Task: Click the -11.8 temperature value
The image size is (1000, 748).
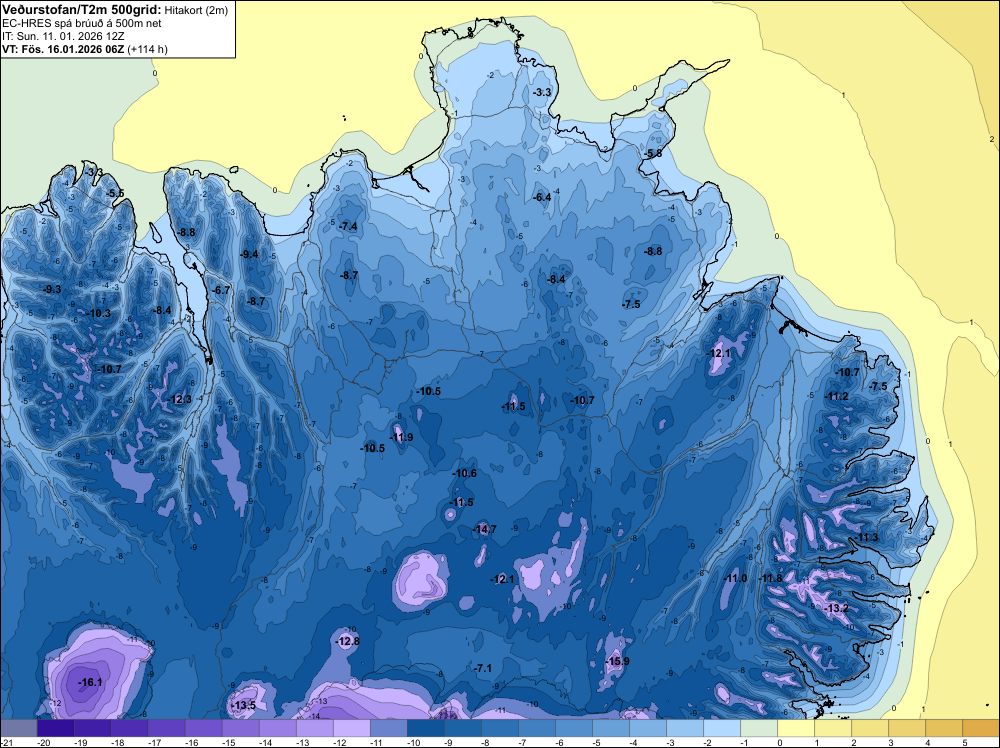Action: tap(770, 578)
